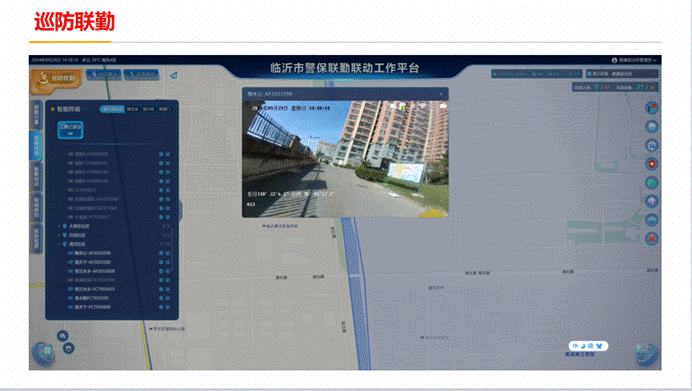Screen dimensions: 692x391
Task: Collapse the third region node above AF2033599
Action: pyautogui.click(x=60, y=244)
